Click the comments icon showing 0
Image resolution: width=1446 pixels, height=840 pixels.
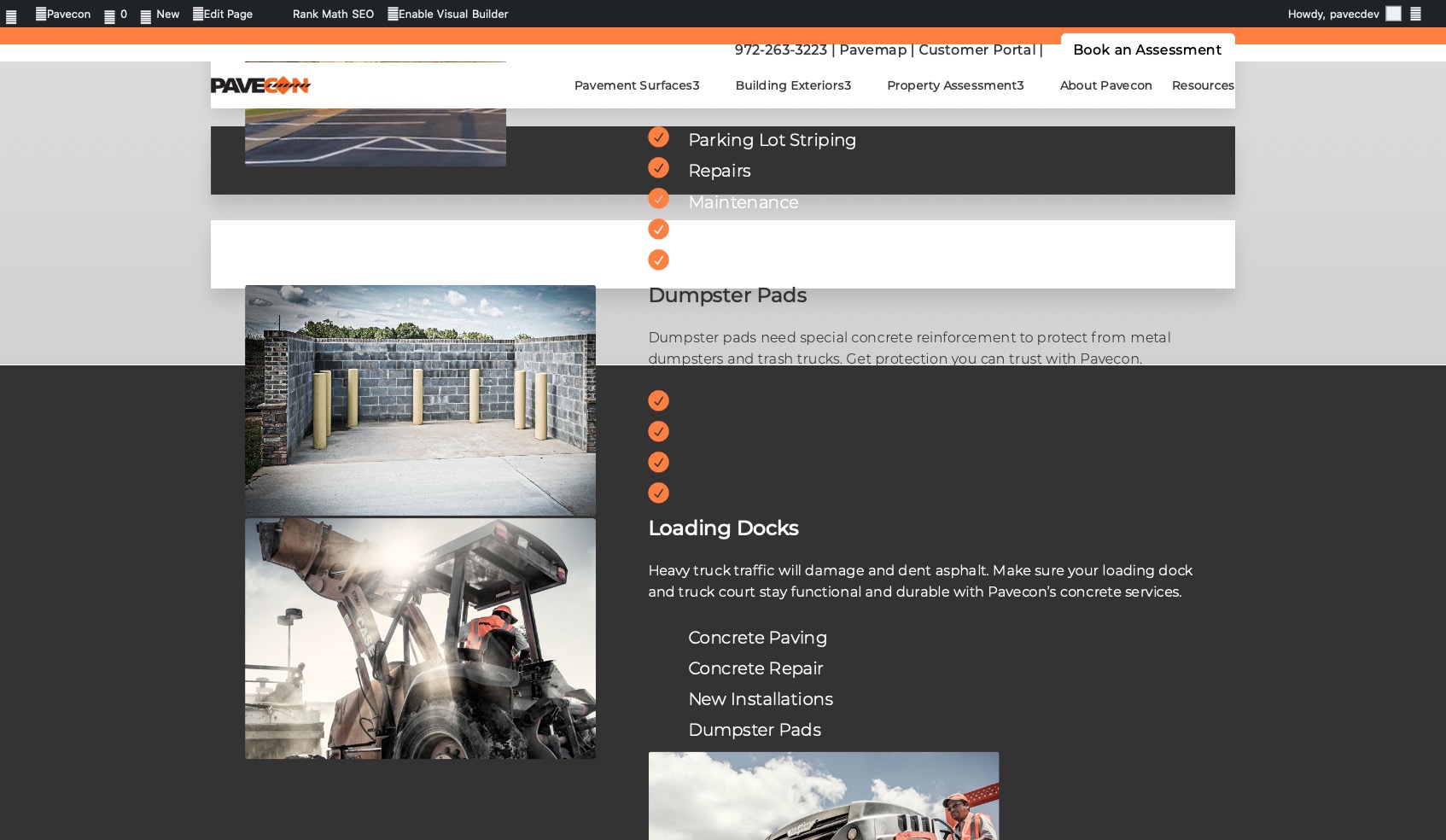(x=115, y=15)
